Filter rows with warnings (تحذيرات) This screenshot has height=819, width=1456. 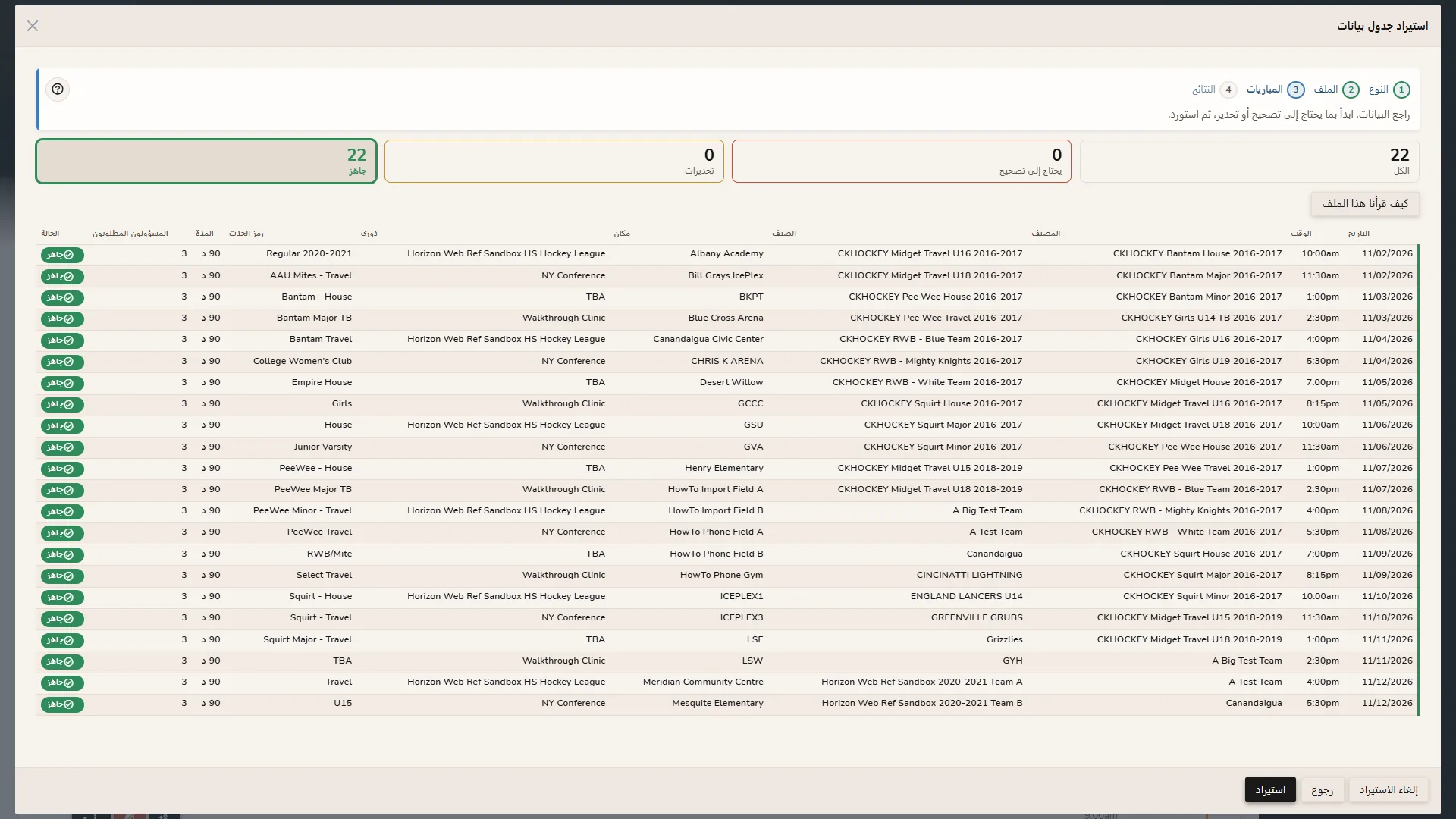tap(554, 161)
